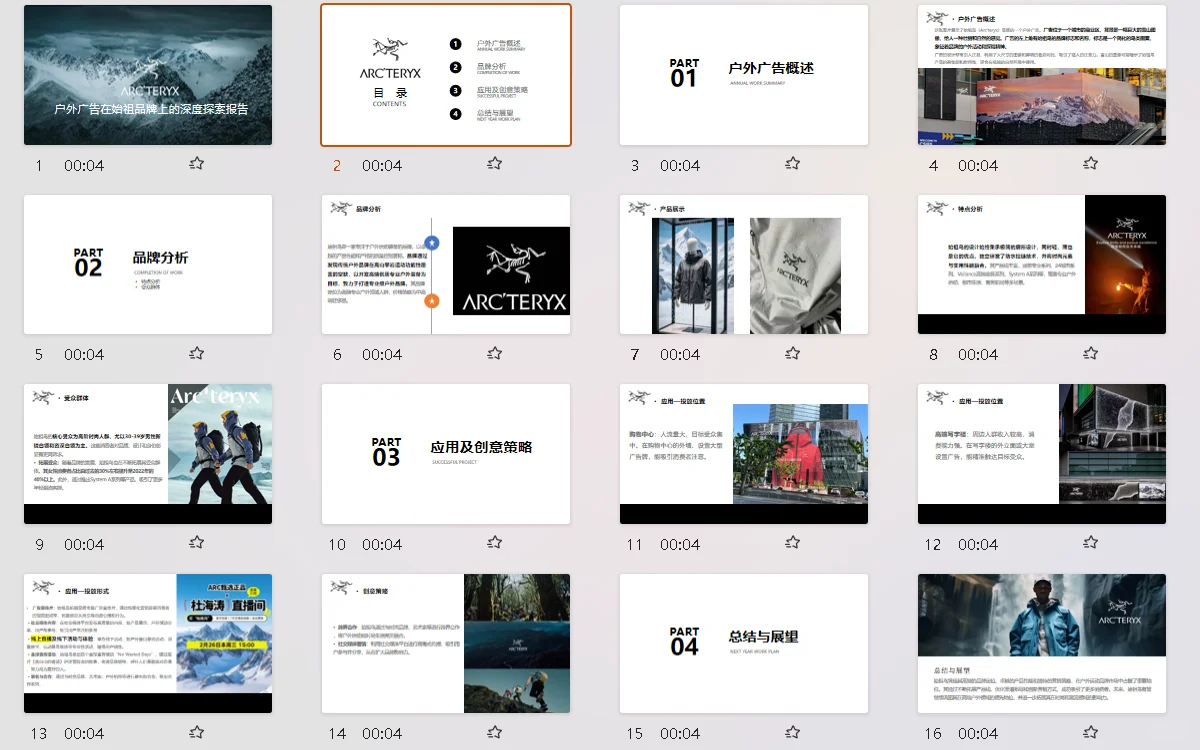The width and height of the screenshot is (1200, 750).
Task: Select slide 12 storefront display thumbnail
Action: [x=1042, y=454]
